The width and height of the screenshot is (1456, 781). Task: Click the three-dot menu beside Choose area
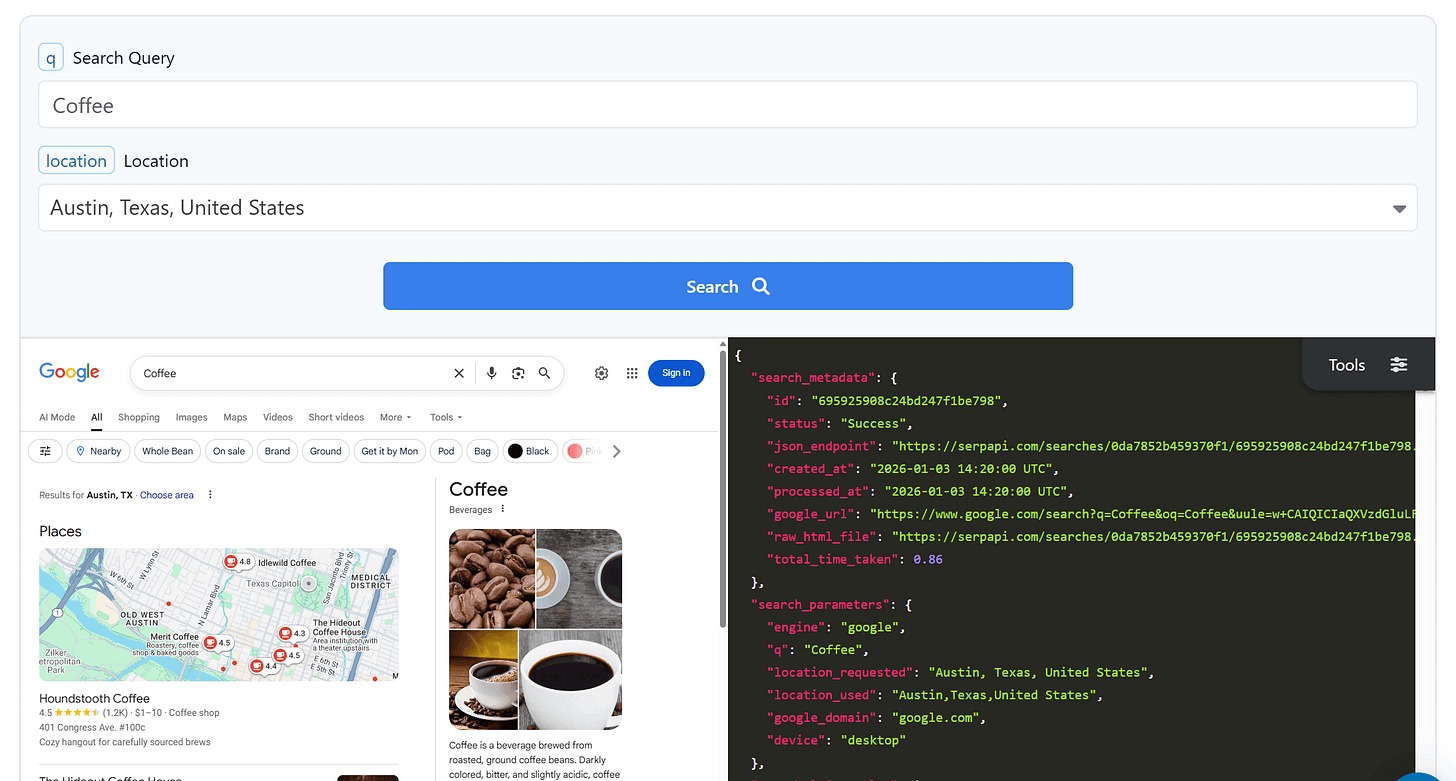tap(210, 495)
